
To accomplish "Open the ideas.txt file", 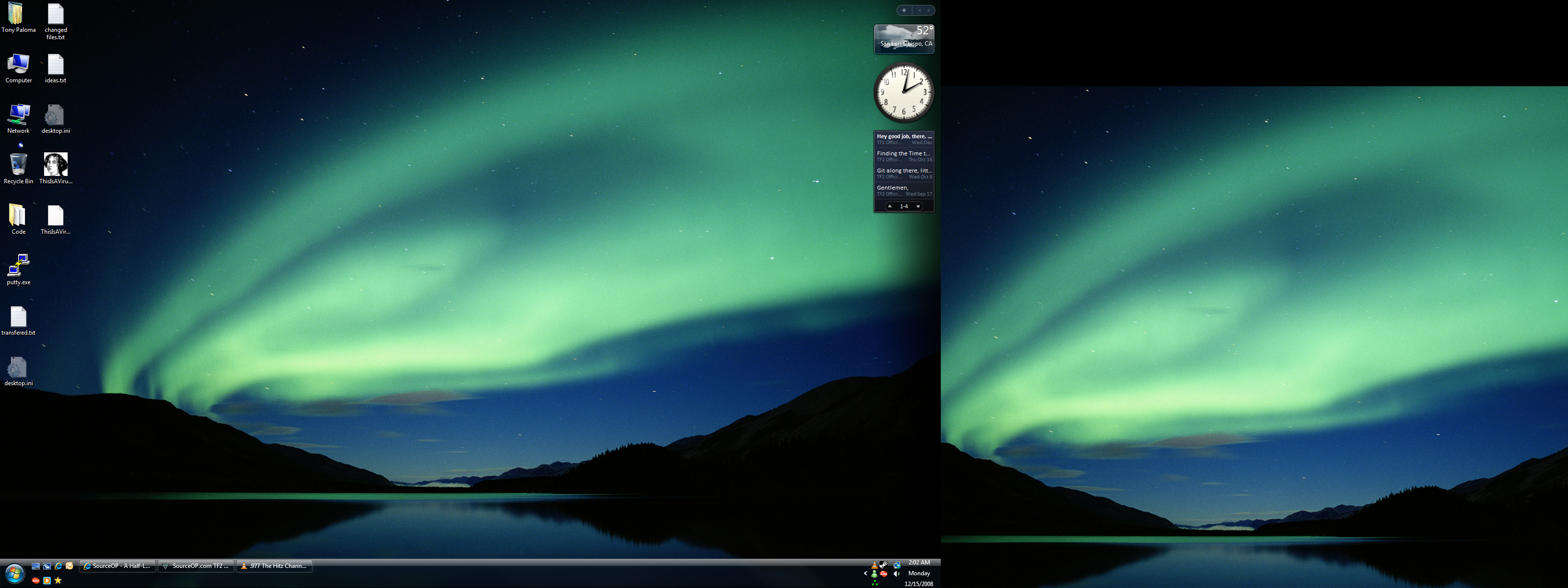I will coord(55,68).
